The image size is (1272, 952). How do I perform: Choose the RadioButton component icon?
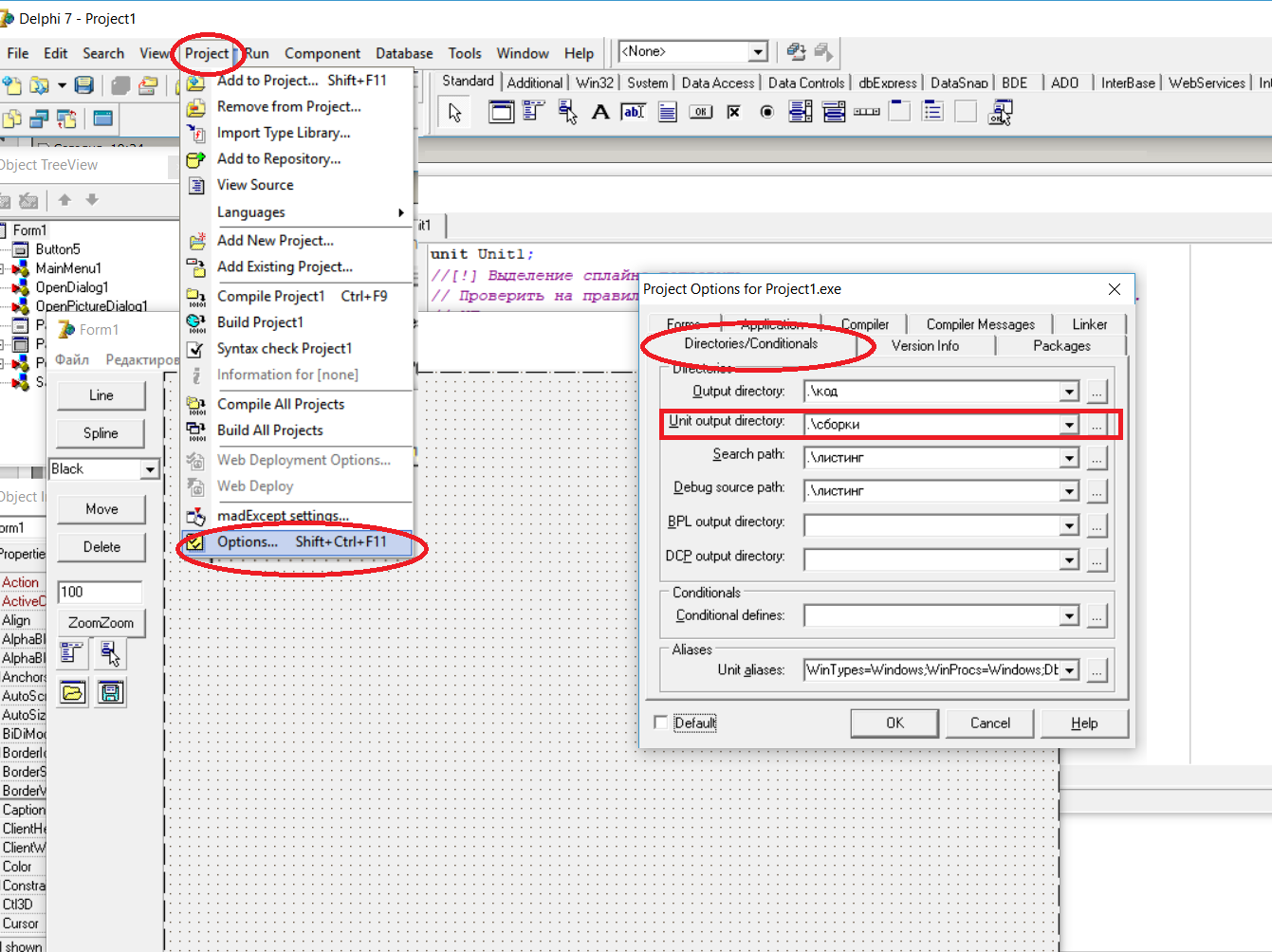click(x=766, y=112)
